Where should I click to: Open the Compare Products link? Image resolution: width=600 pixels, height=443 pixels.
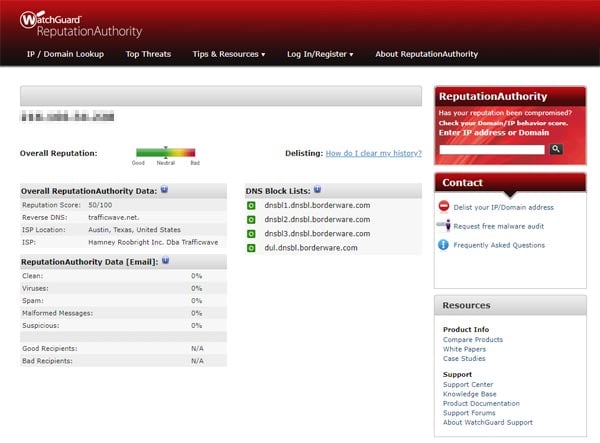(x=473, y=339)
